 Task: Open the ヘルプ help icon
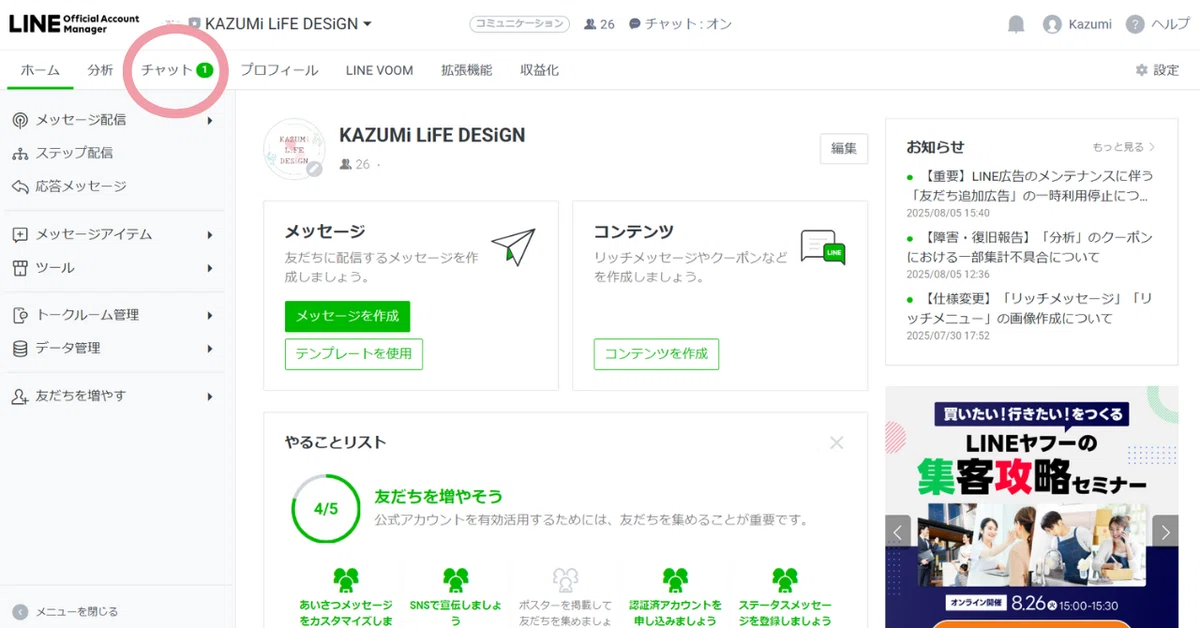point(1157,24)
